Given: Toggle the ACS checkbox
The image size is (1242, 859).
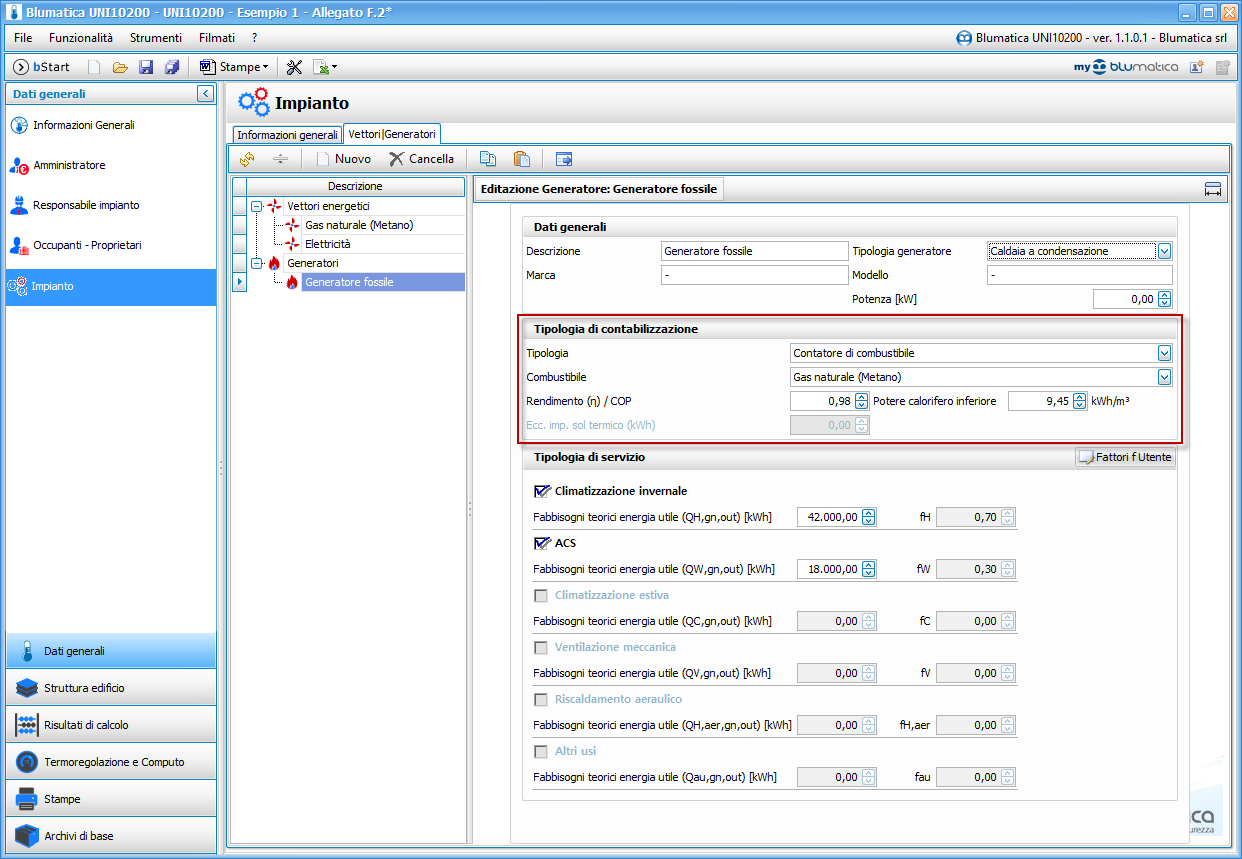Looking at the screenshot, I should [542, 543].
